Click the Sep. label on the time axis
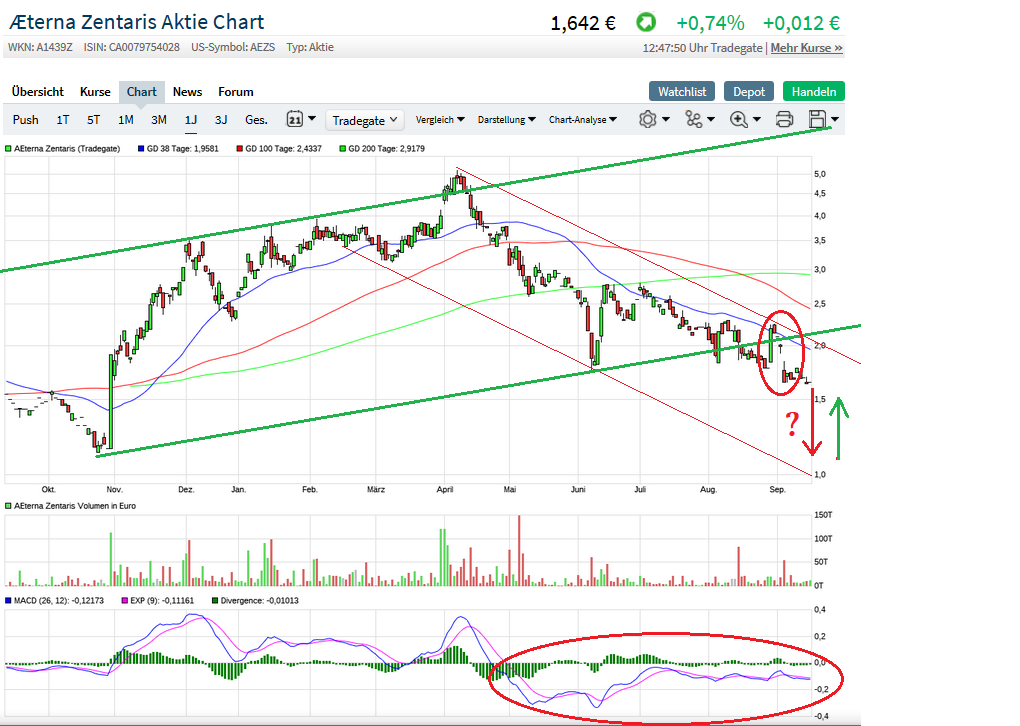1020x726 pixels. click(777, 489)
